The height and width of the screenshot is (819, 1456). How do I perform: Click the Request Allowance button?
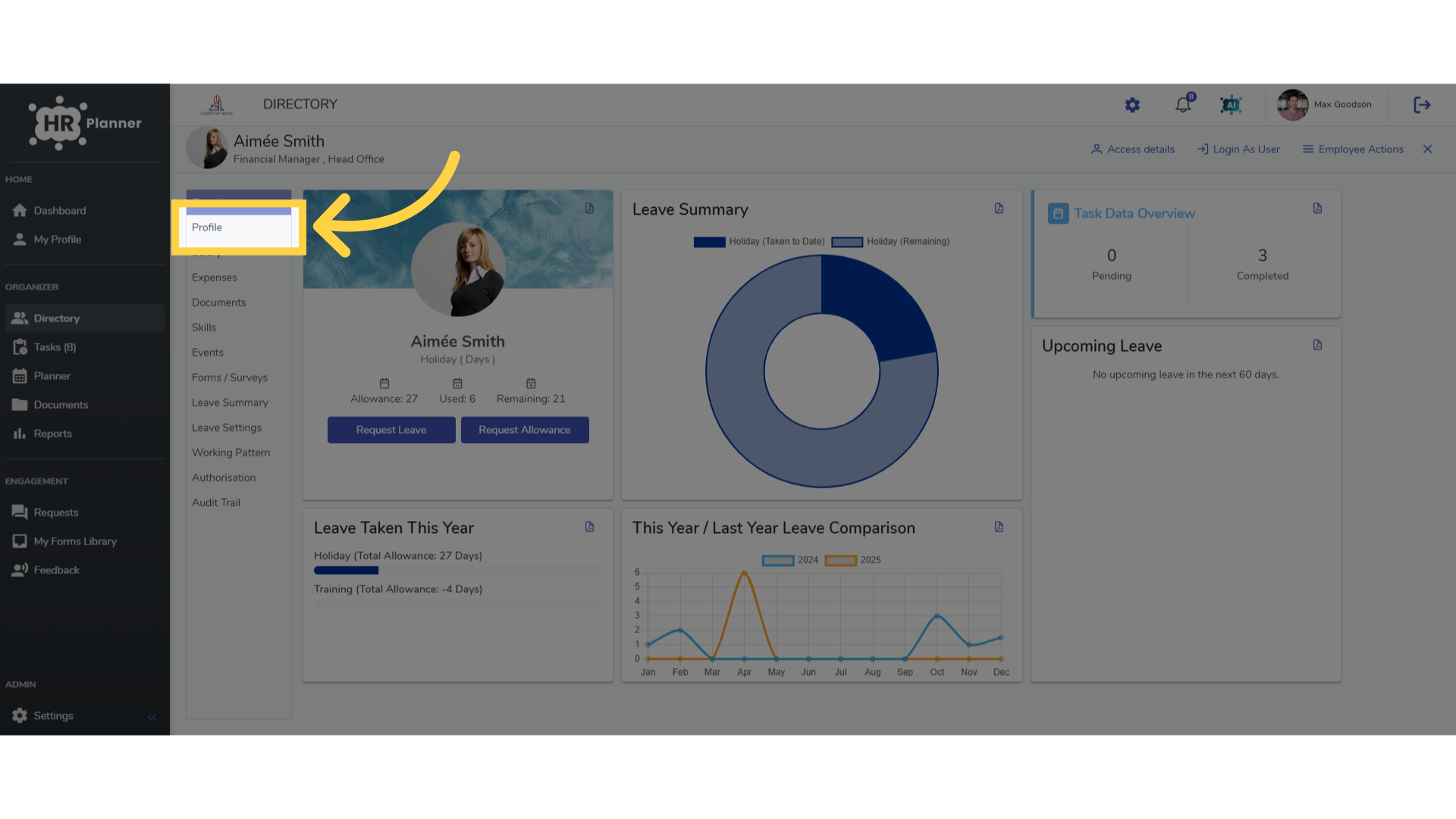click(525, 430)
